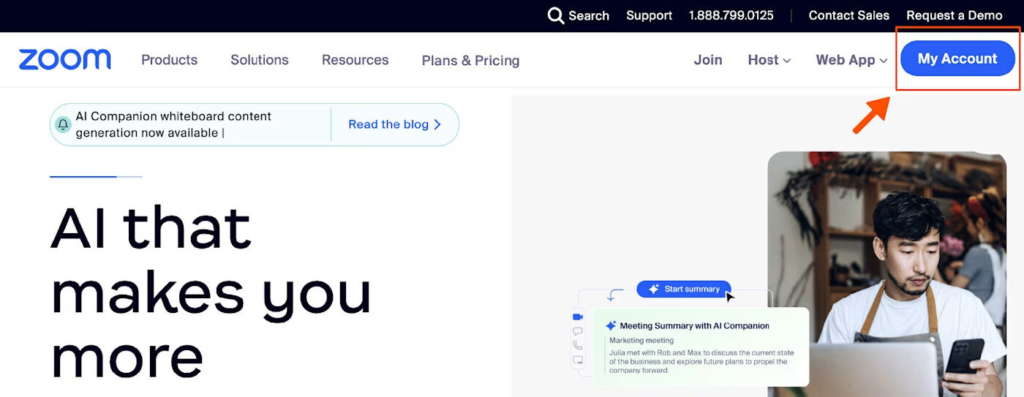Click the Search magnifying glass icon
The image size is (1024, 397).
pos(556,16)
